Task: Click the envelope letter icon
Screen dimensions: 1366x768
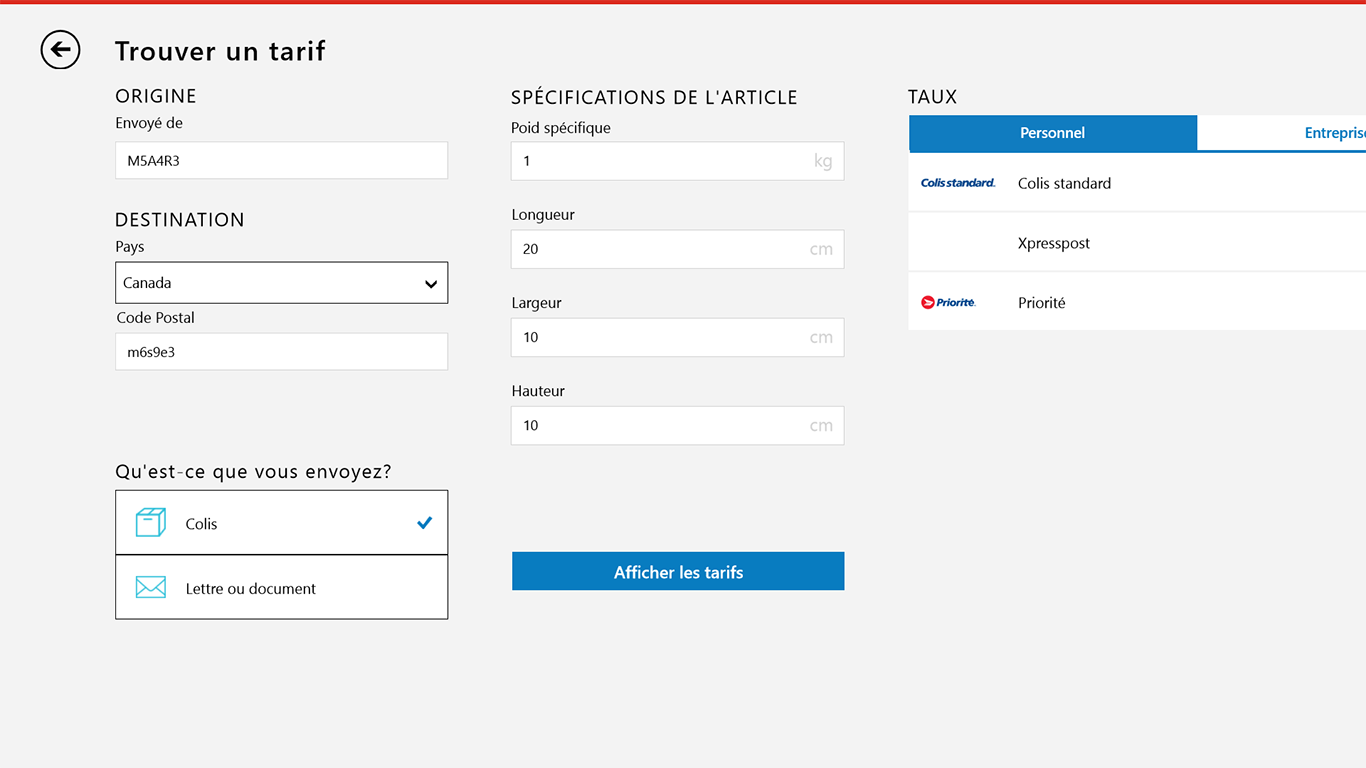Action: (150, 587)
